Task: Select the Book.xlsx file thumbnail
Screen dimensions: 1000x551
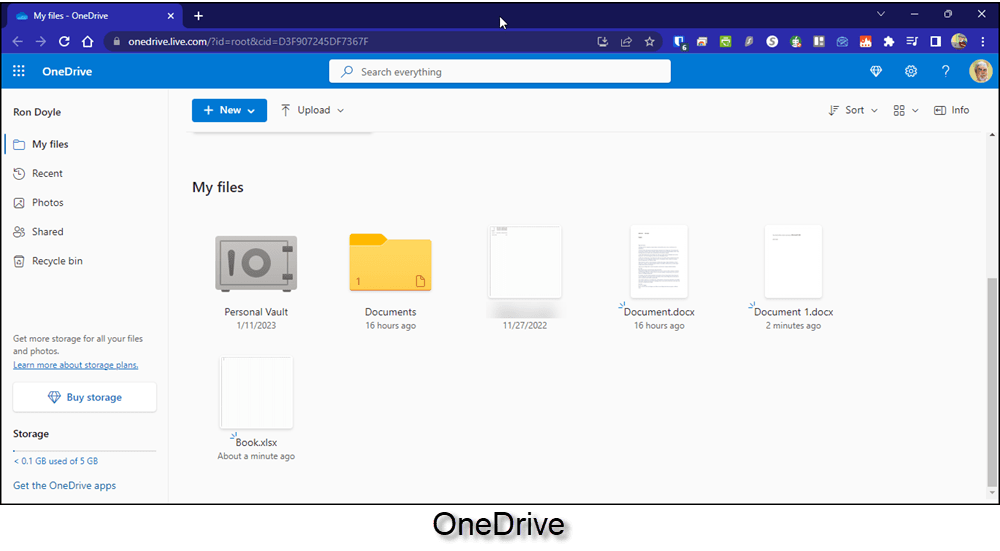Action: [x=256, y=393]
